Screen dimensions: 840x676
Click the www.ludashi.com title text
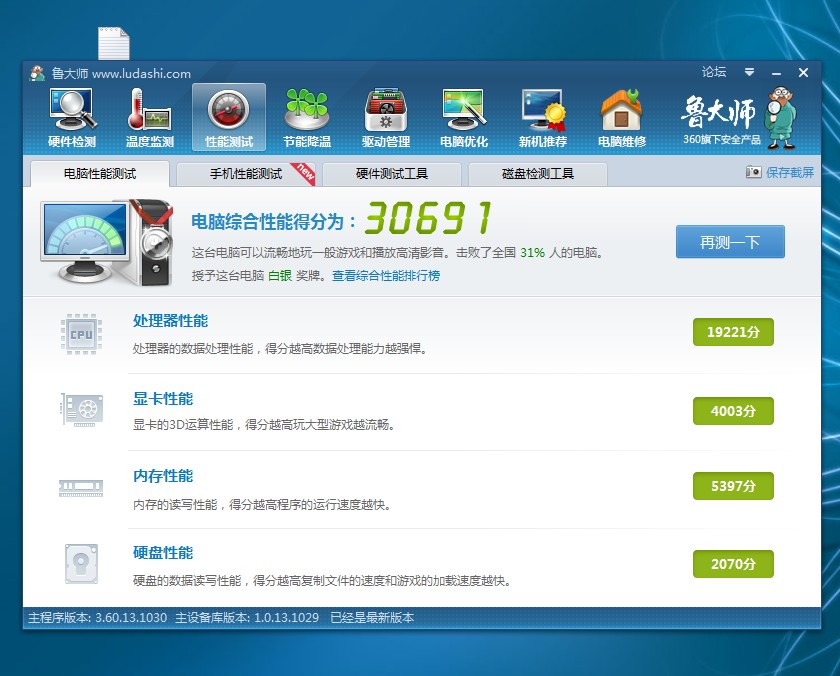(141, 73)
